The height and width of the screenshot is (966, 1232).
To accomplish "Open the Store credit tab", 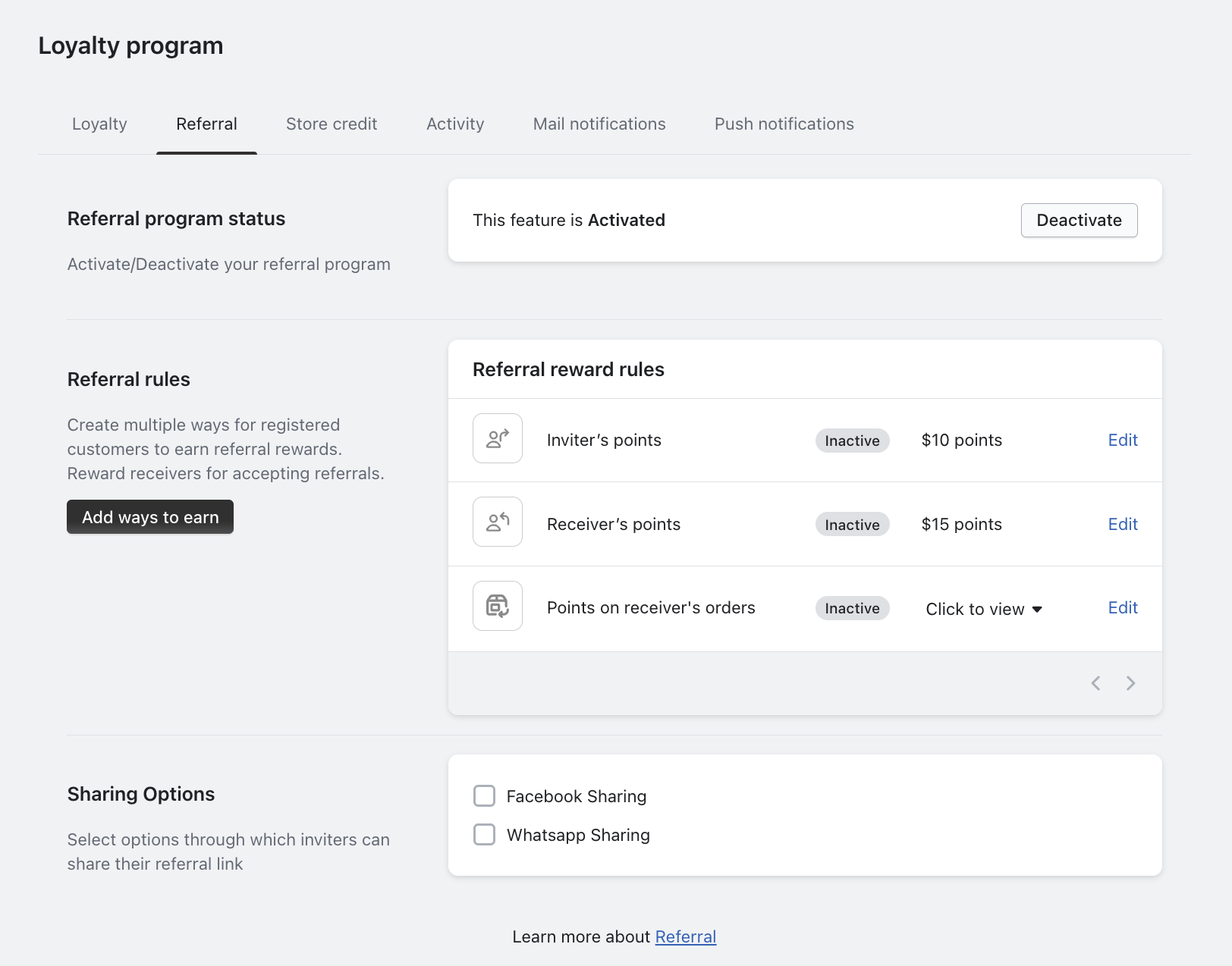I will point(332,124).
